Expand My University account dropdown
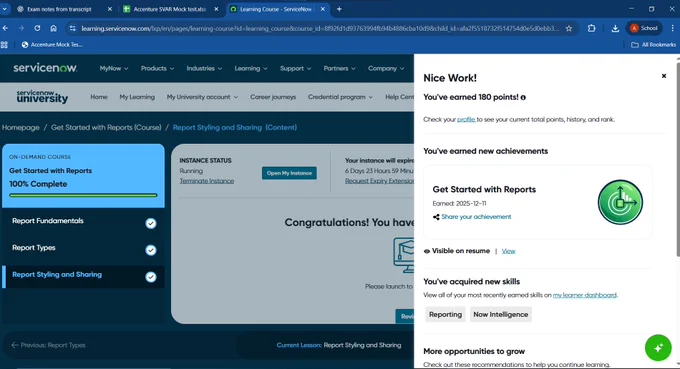The height and width of the screenshot is (369, 680). click(202, 97)
